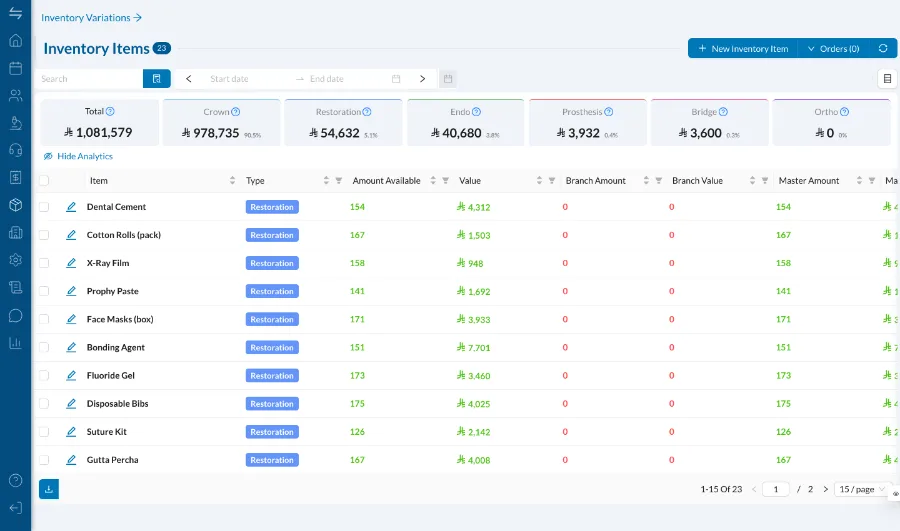
Task: Check the Cotton Rolls (pack) row checkbox
Action: pyautogui.click(x=44, y=235)
